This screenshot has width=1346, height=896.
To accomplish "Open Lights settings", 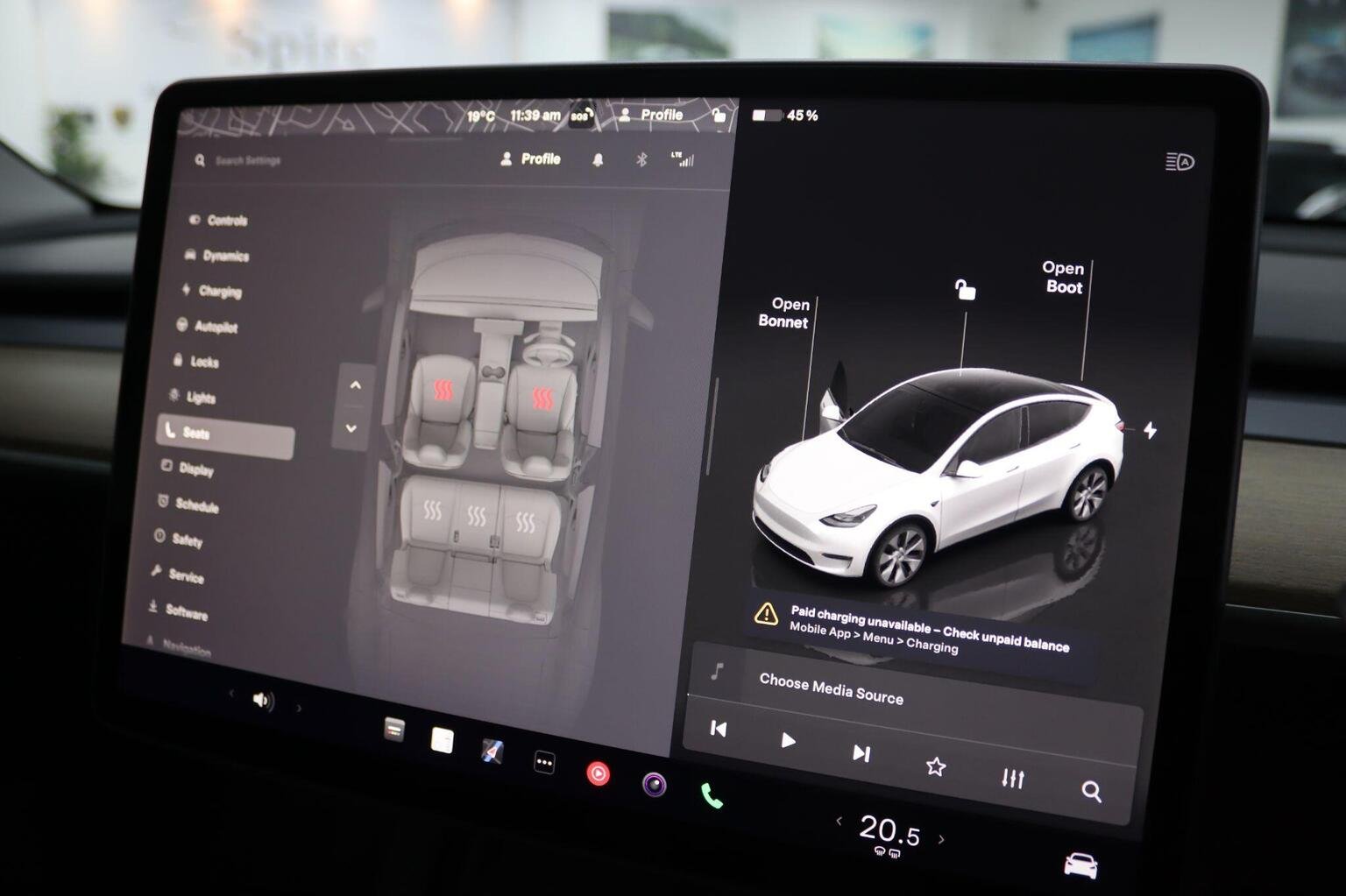I will (x=192, y=397).
